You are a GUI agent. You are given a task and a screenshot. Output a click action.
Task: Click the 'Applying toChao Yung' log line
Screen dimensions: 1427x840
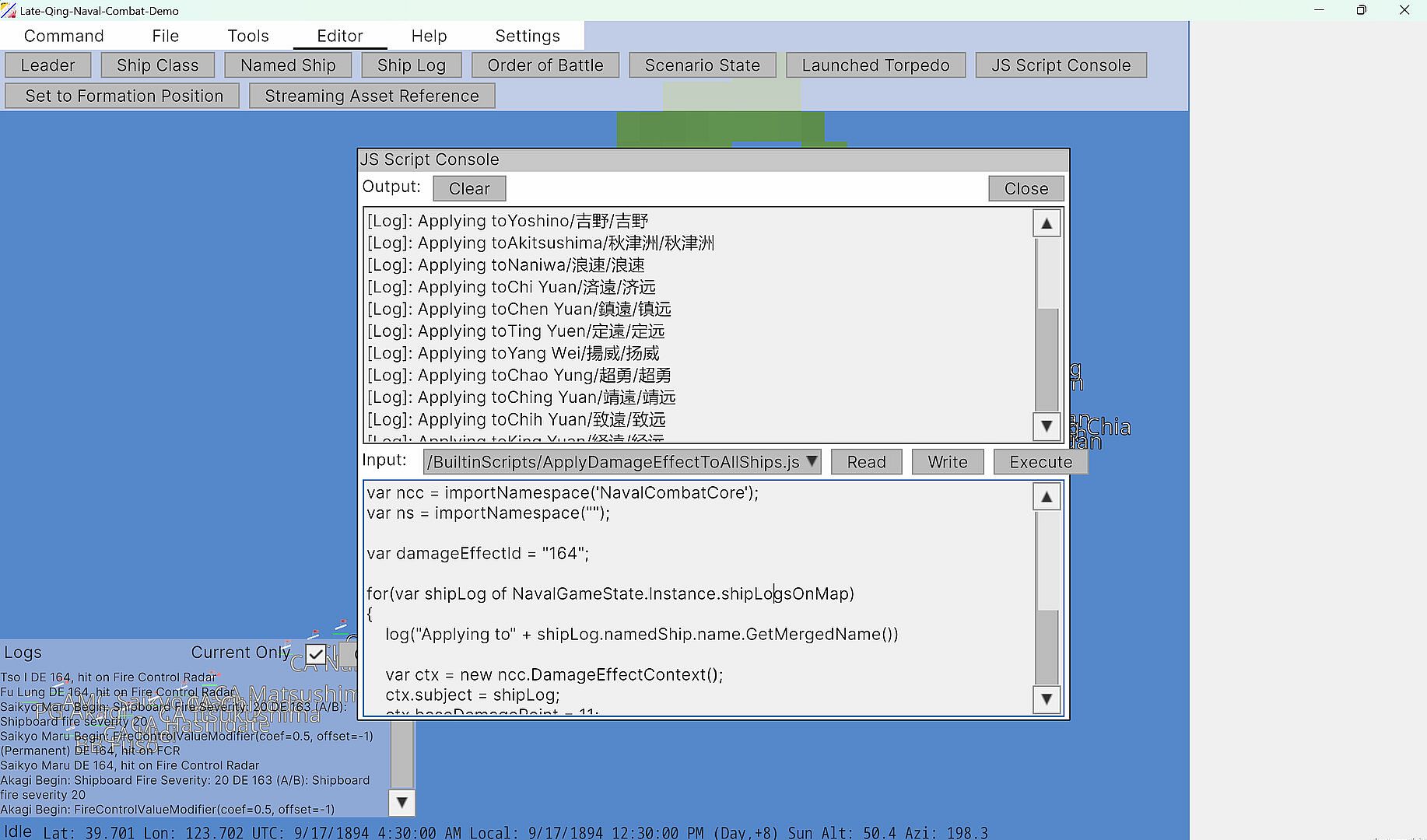(519, 375)
